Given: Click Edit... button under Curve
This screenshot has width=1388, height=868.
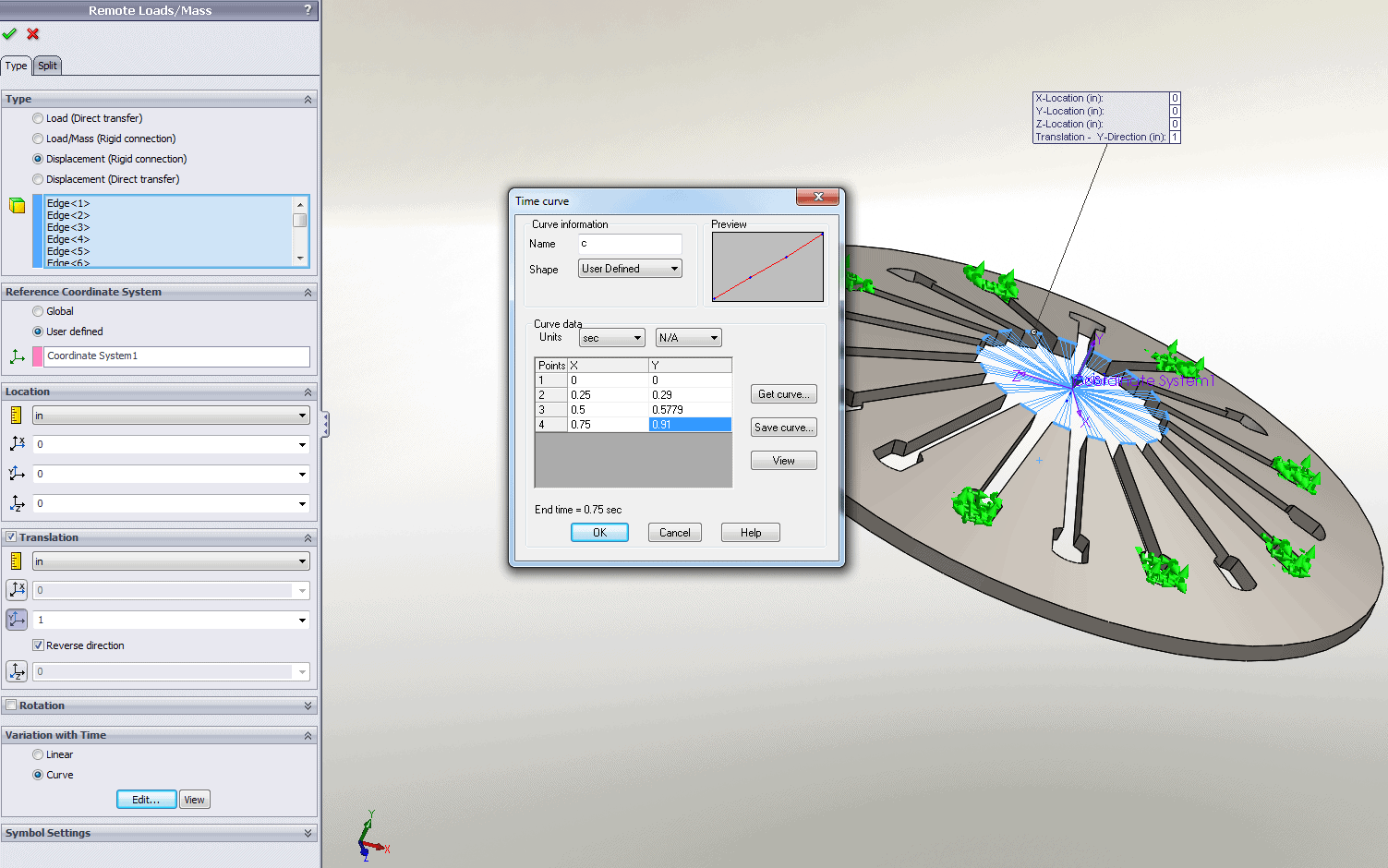Looking at the screenshot, I should [147, 800].
